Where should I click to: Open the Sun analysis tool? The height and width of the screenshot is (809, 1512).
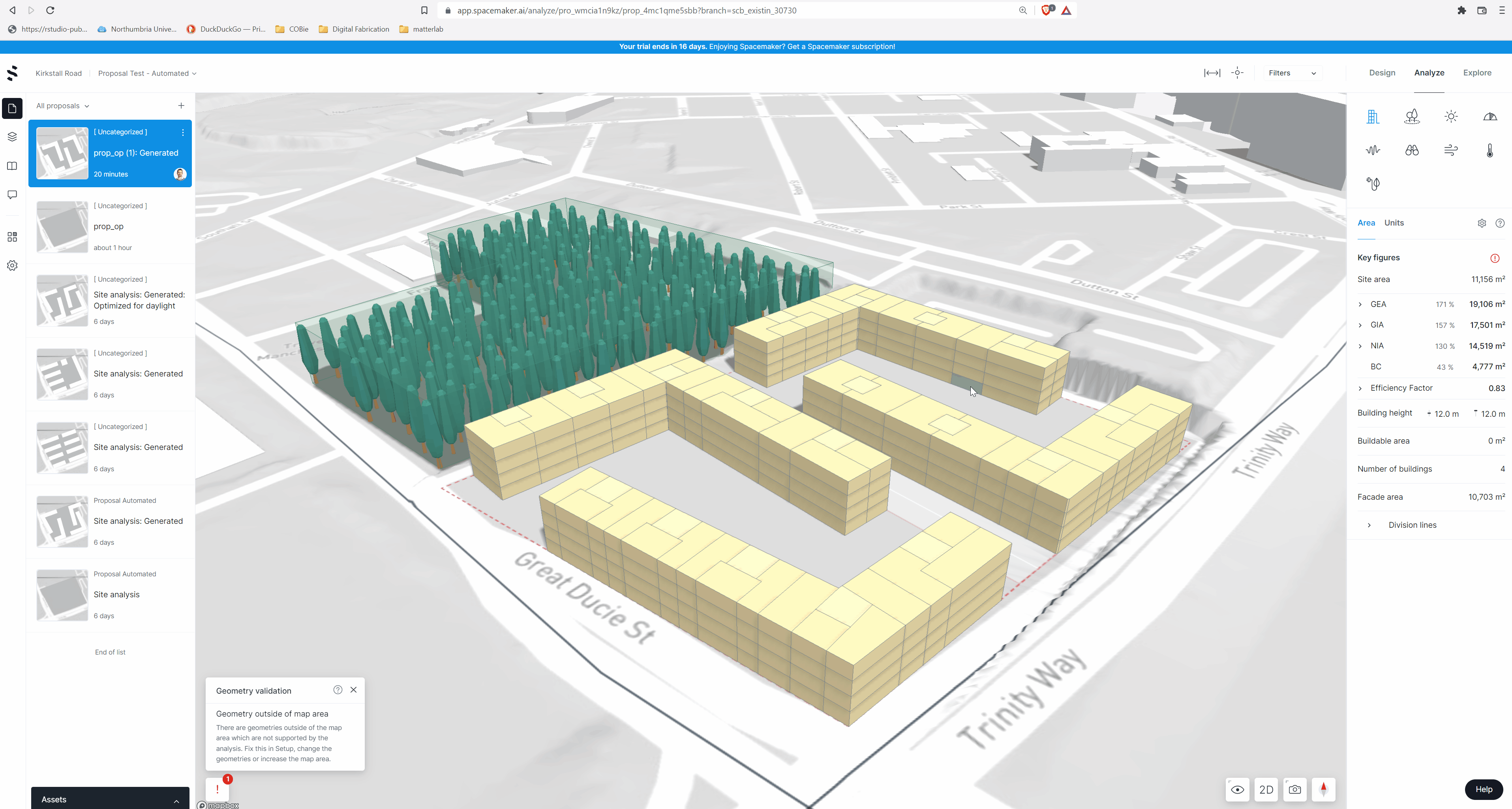pyautogui.click(x=1450, y=116)
